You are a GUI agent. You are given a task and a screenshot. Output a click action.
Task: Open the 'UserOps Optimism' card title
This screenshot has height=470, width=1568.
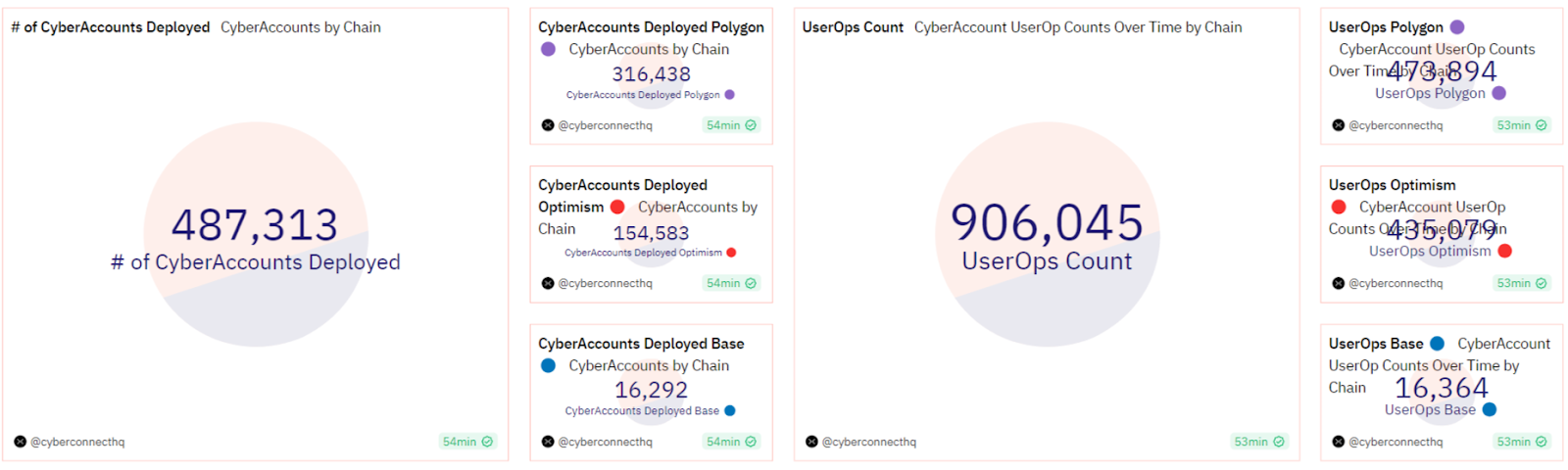click(x=1393, y=185)
